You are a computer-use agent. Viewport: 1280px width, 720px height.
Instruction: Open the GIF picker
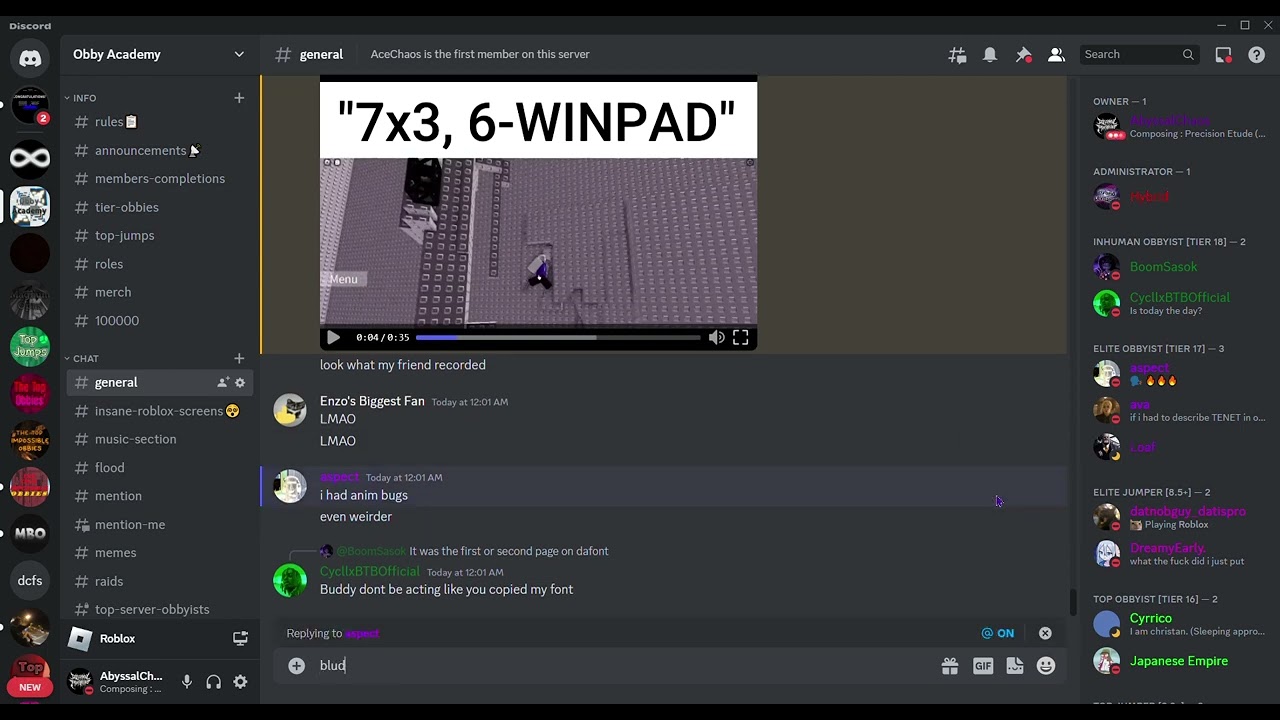click(983, 666)
